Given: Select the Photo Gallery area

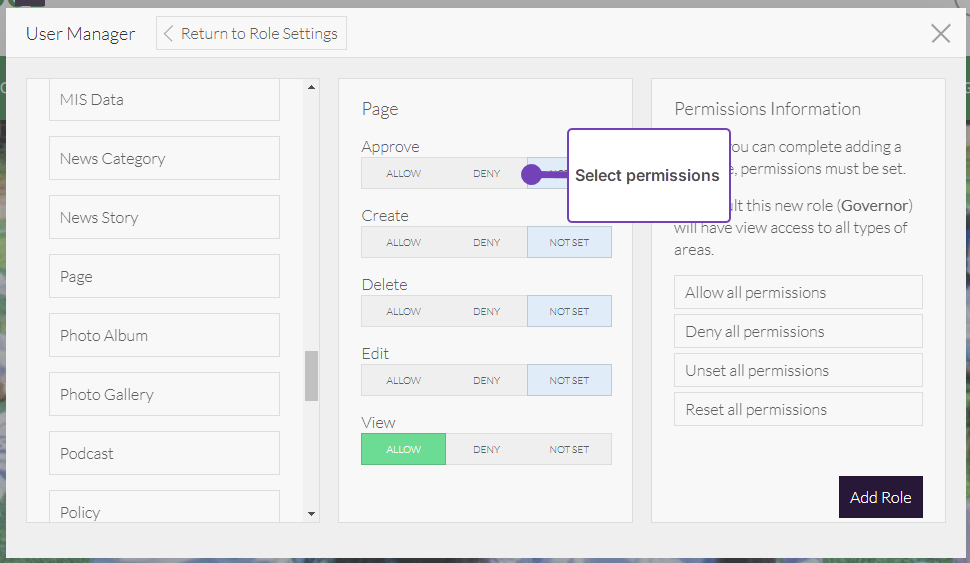Looking at the screenshot, I should [164, 395].
